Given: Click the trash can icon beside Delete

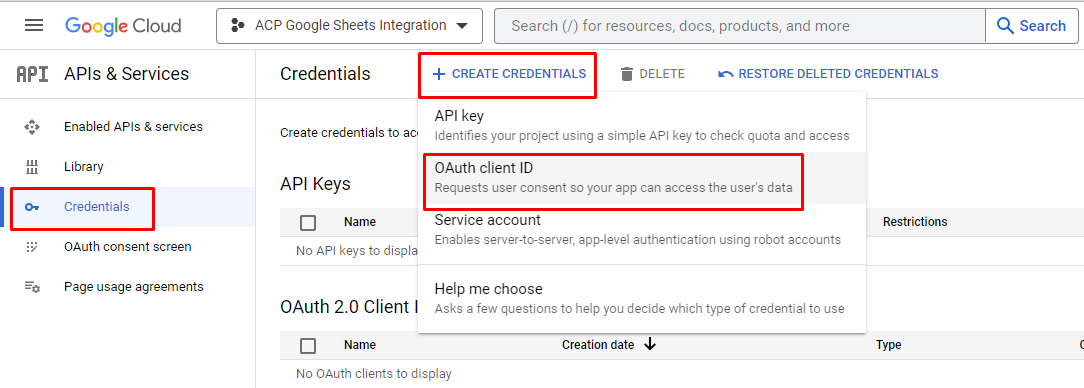Looking at the screenshot, I should pos(627,74).
